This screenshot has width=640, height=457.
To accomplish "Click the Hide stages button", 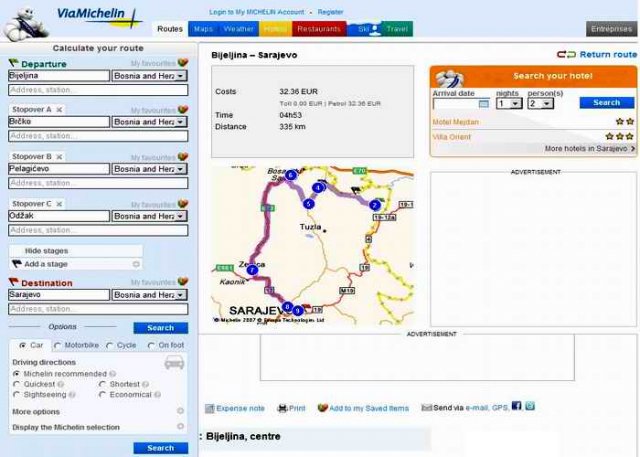I will (x=76, y=251).
